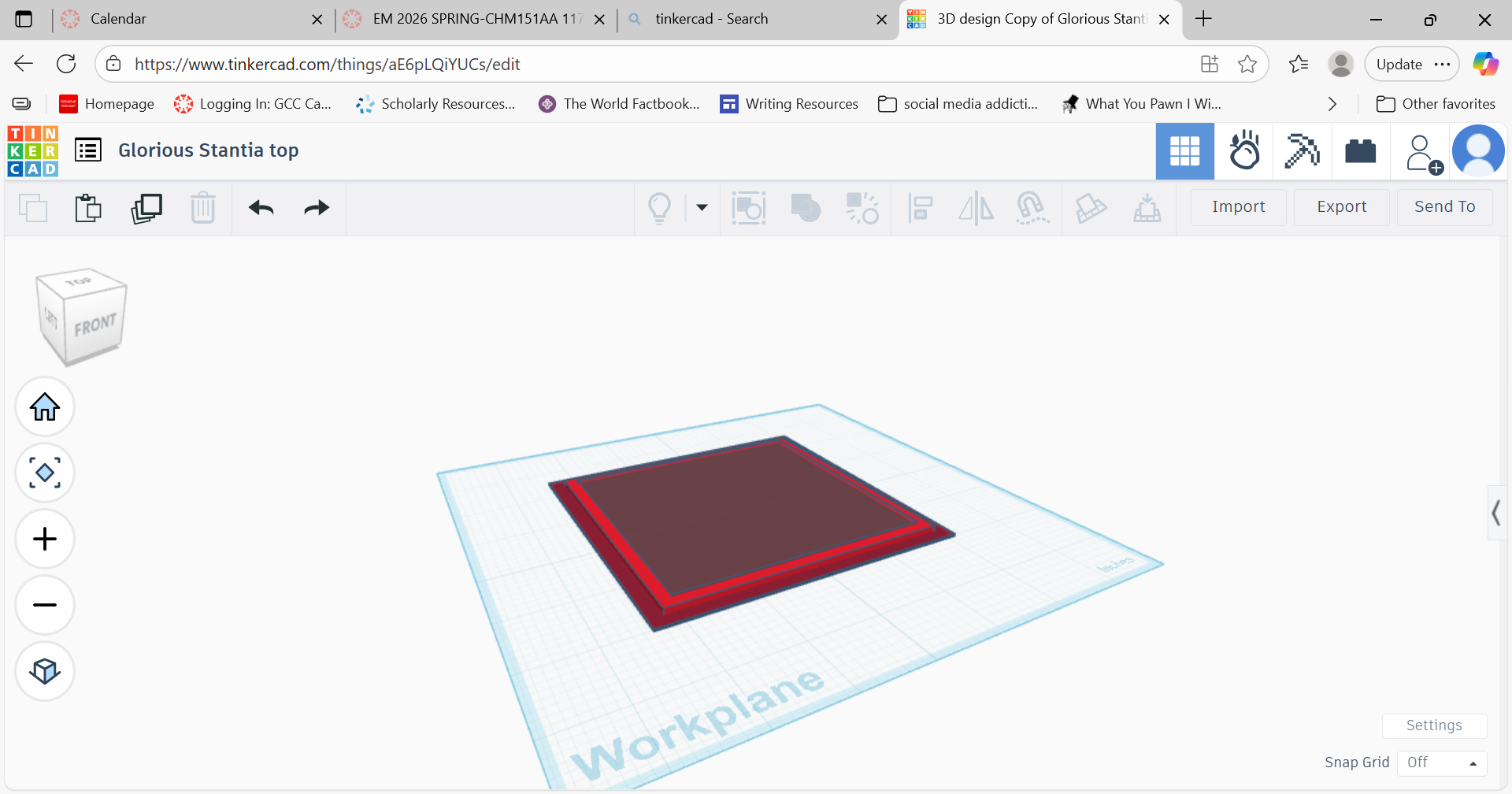This screenshot has height=794, width=1512.
Task: Close the 3D design Tinkercad tab
Action: pos(1164,20)
